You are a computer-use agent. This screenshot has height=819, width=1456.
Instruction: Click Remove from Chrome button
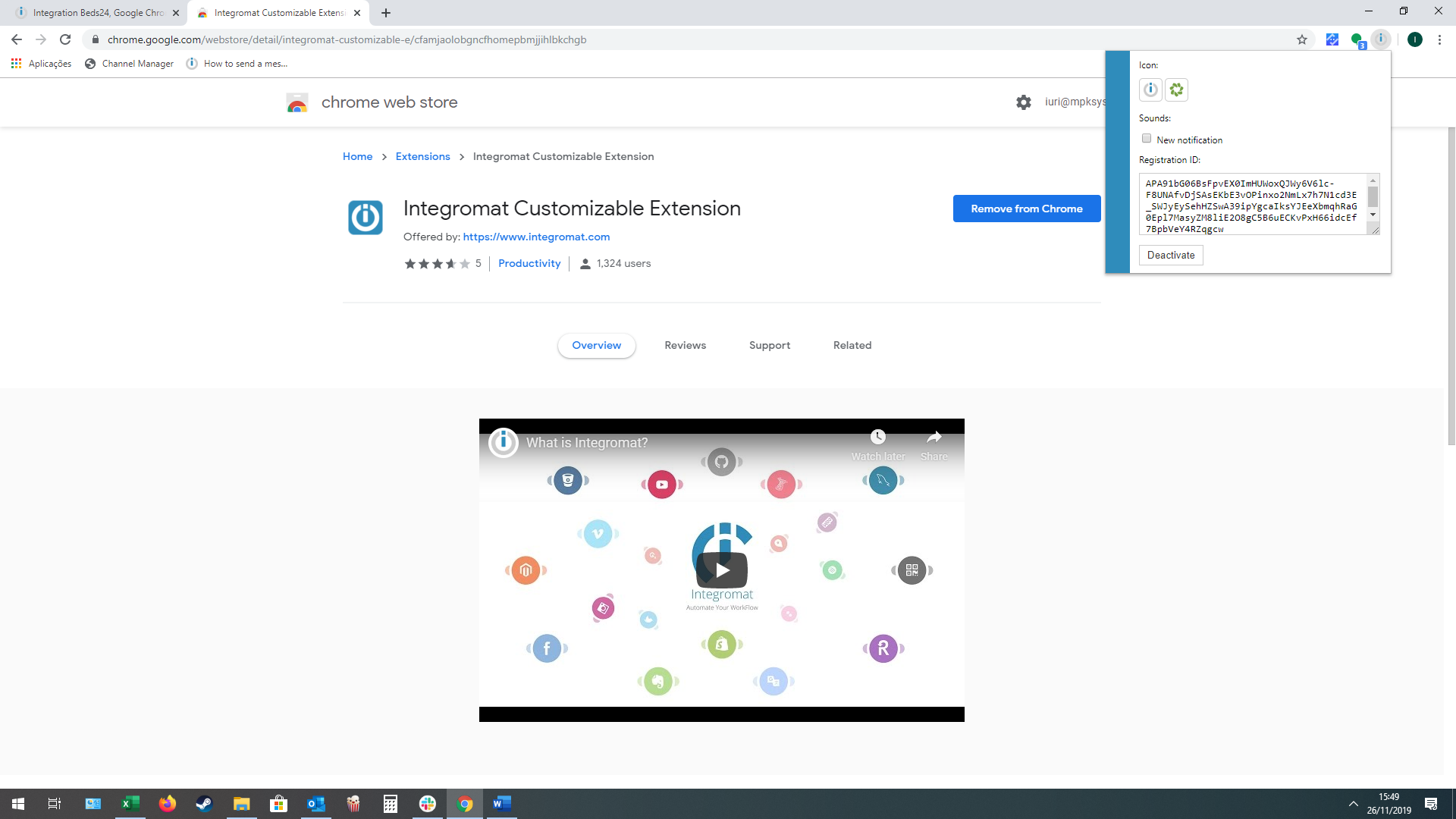click(x=1026, y=209)
